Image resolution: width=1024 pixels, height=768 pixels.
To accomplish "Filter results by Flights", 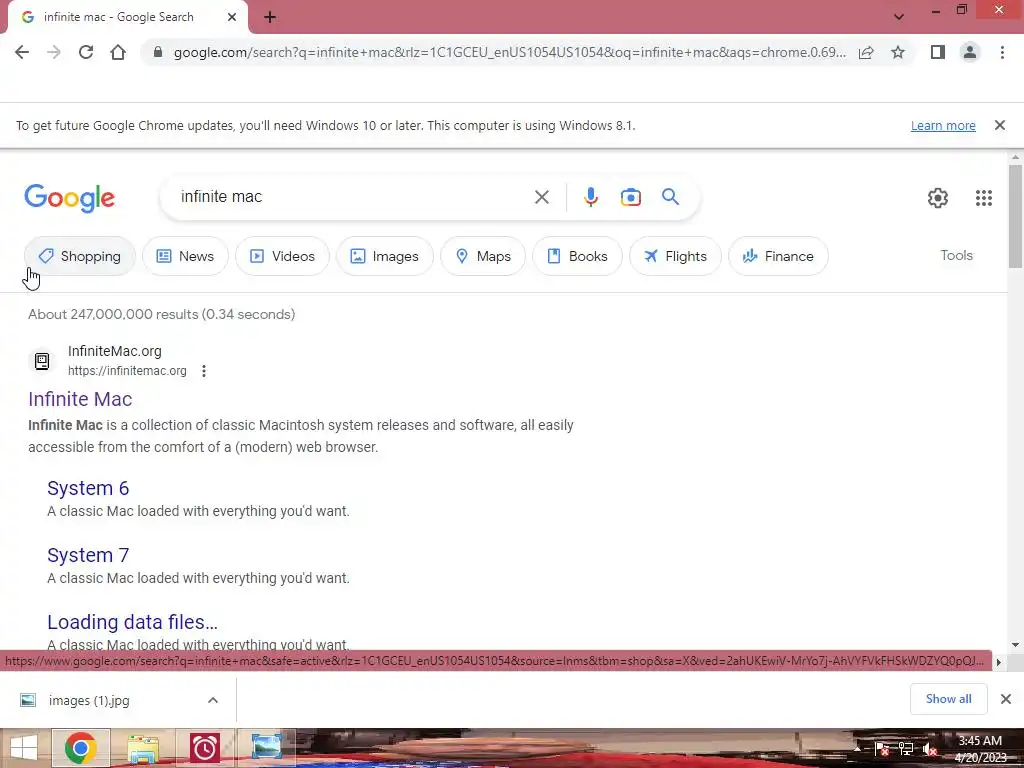I will coord(675,256).
